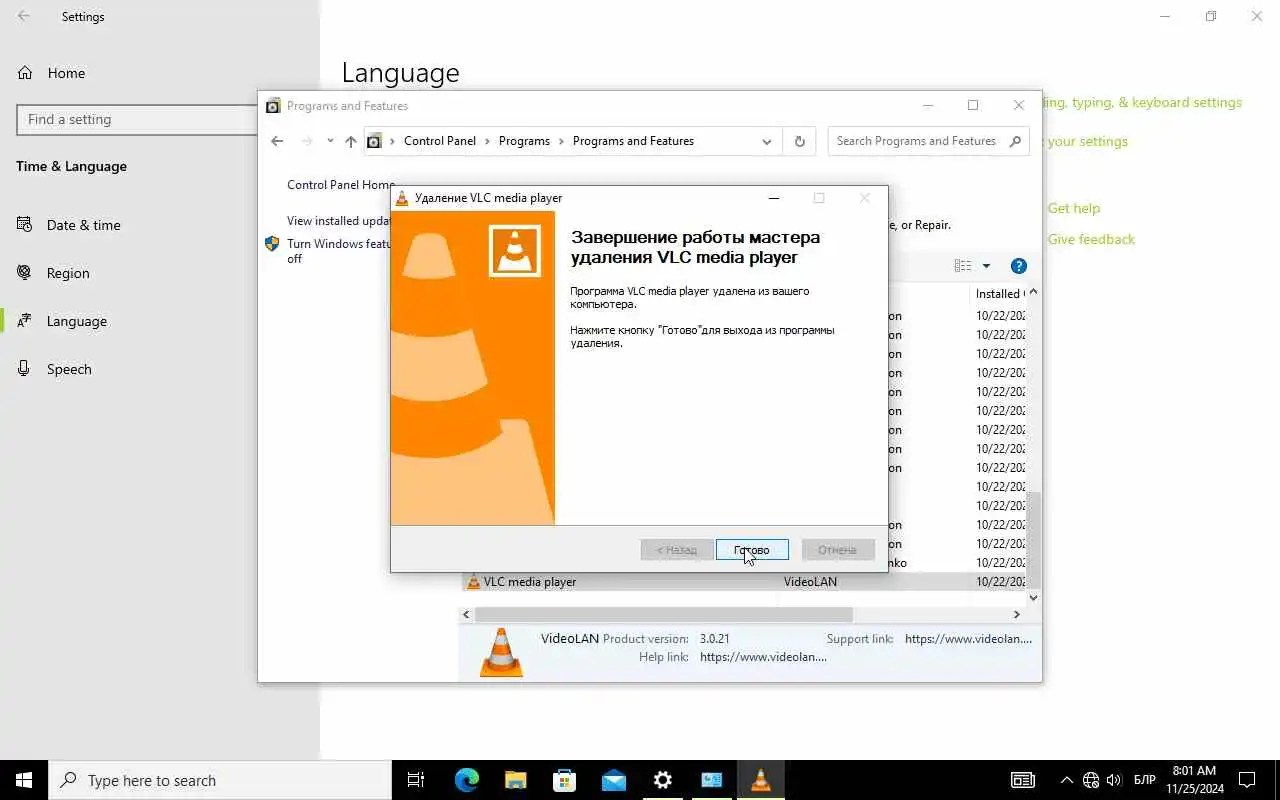Click the Готово button in the VLC uninstaller

pos(752,550)
